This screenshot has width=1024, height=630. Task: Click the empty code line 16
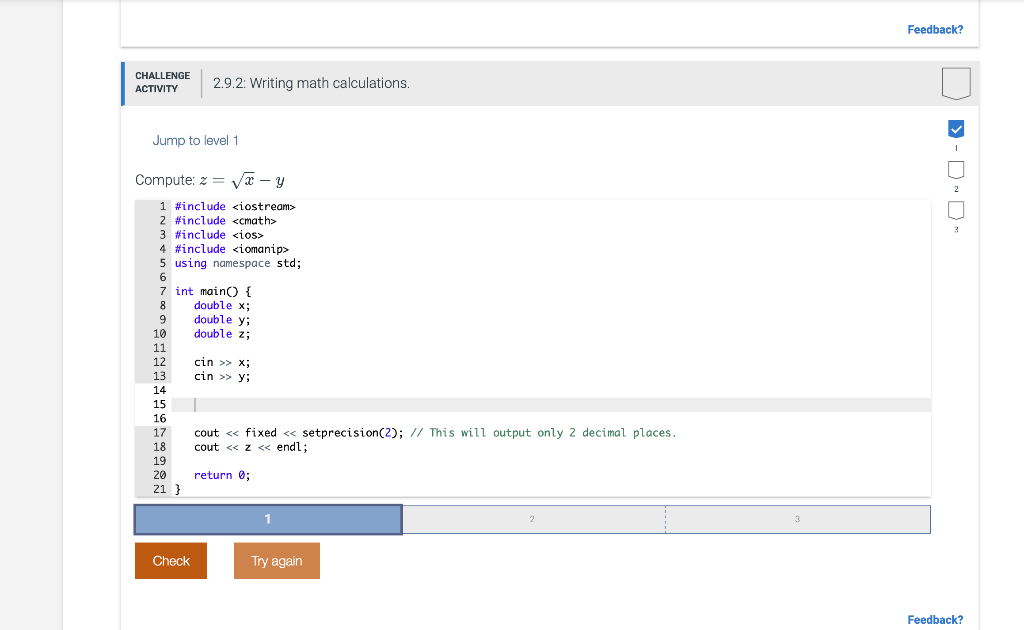[551, 418]
